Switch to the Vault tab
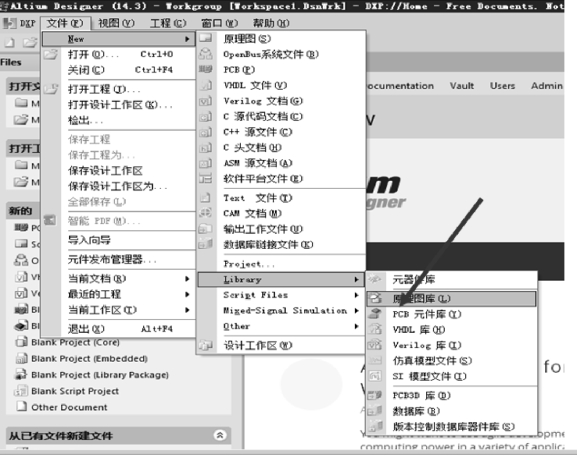The width and height of the screenshot is (577, 456). click(462, 86)
